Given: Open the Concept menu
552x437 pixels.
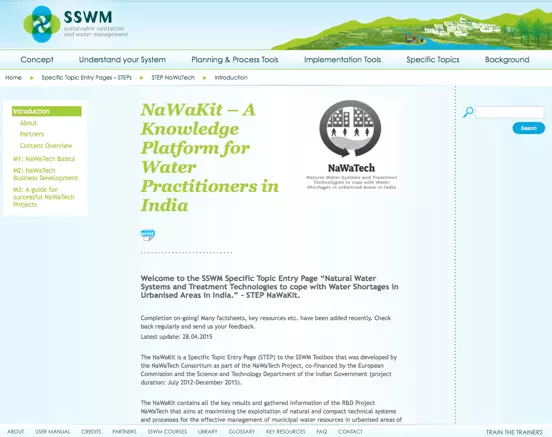Looking at the screenshot, I should [37, 60].
